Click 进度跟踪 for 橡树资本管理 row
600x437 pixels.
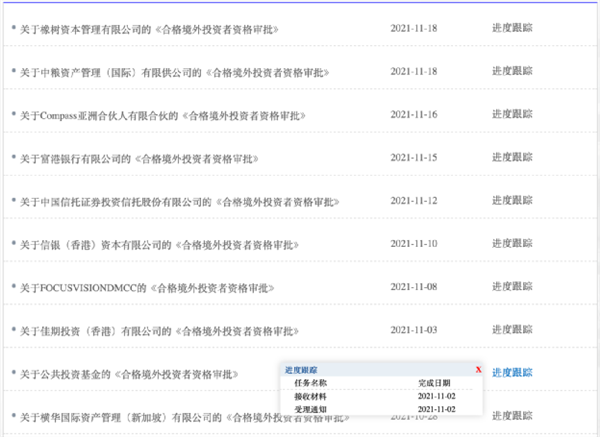[x=512, y=28]
